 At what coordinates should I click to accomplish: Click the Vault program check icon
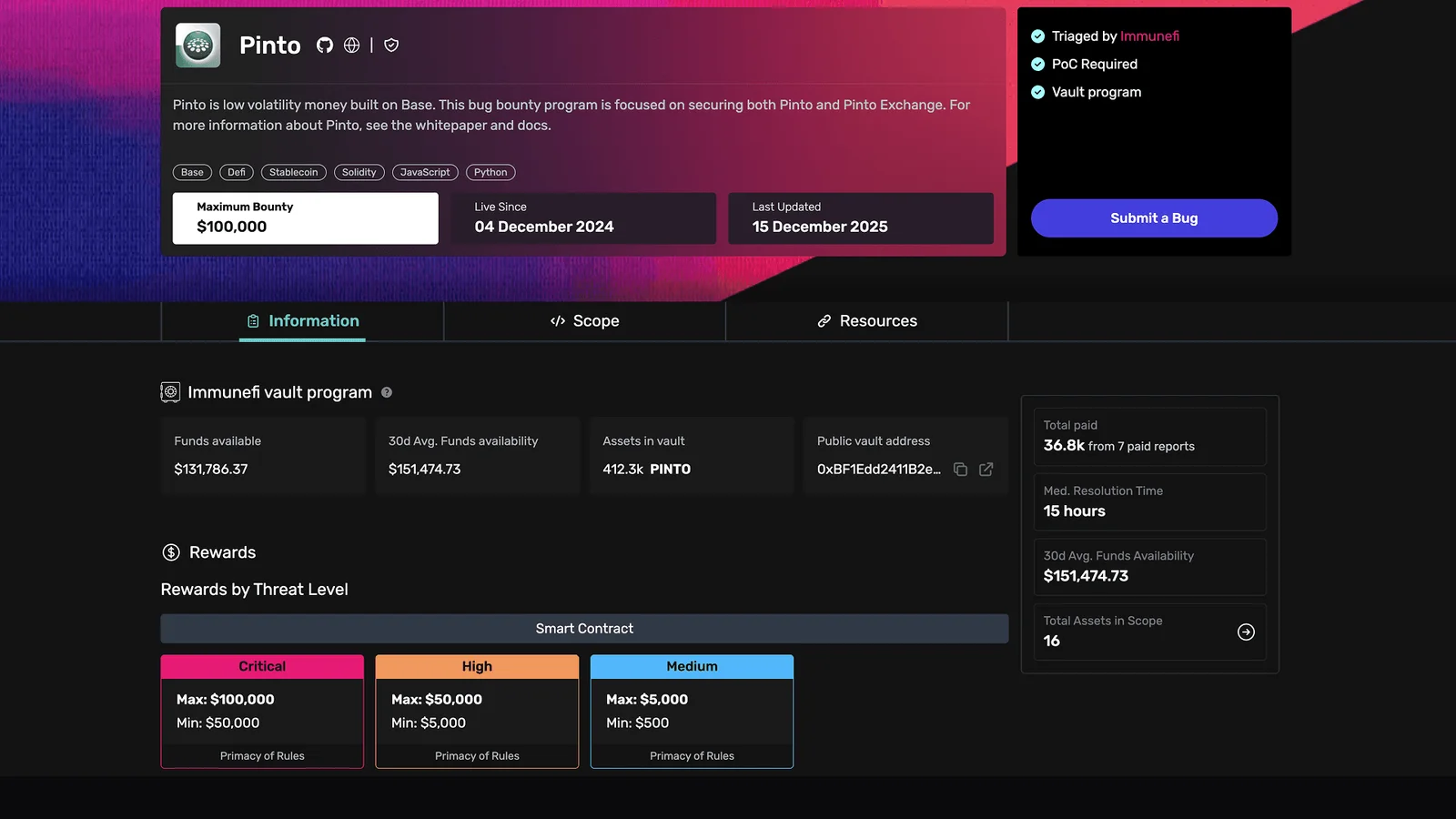point(1037,92)
